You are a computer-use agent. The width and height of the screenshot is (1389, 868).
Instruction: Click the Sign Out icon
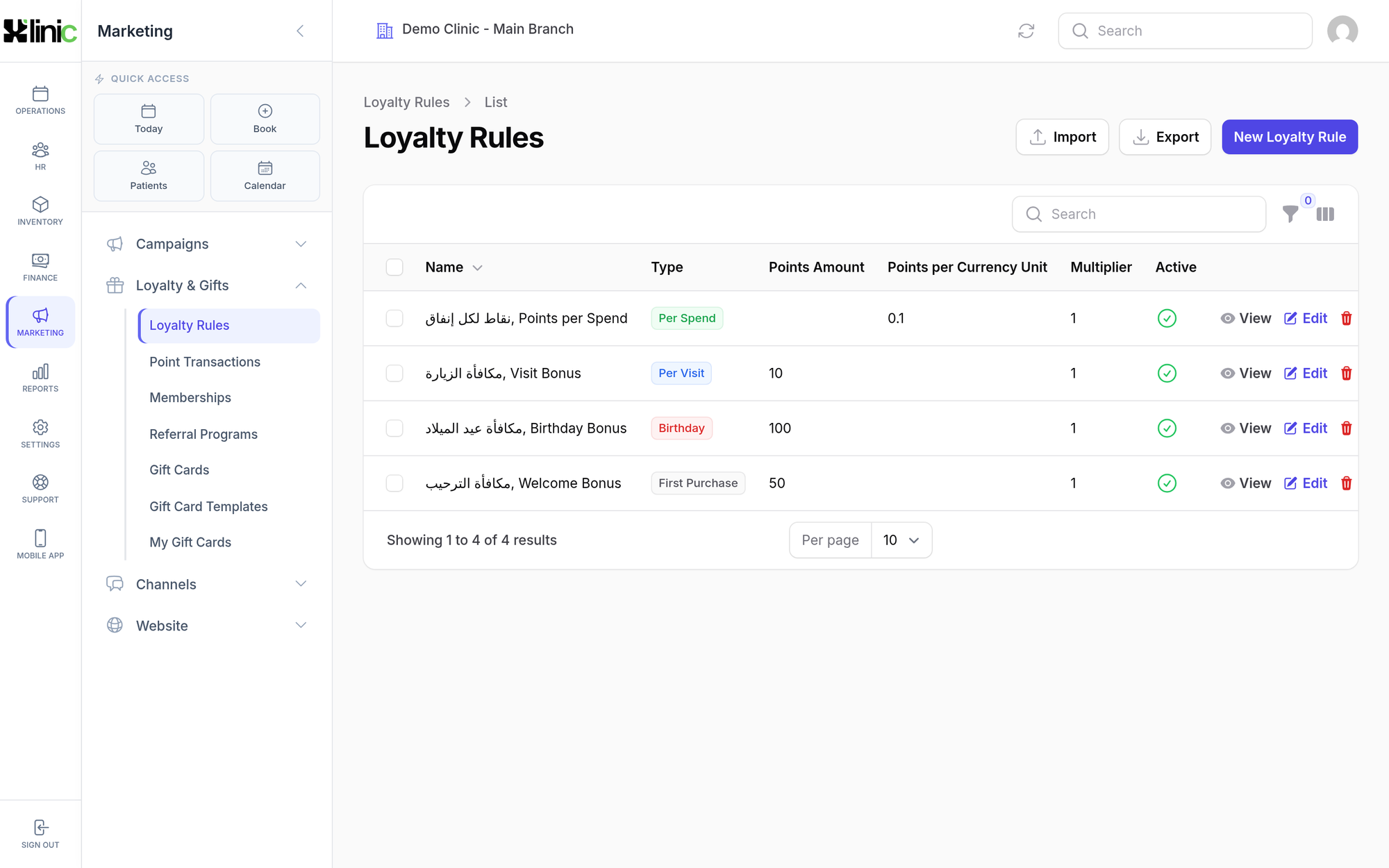pos(40,833)
